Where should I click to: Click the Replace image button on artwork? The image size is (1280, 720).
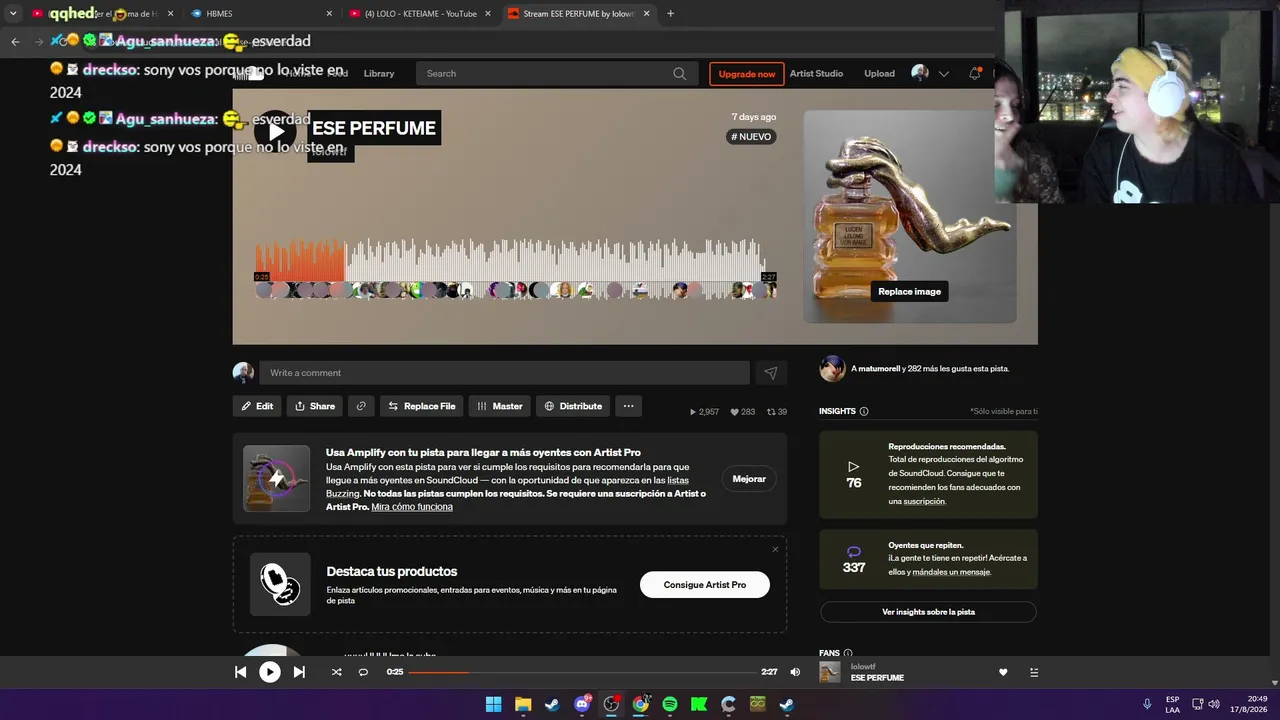[x=909, y=291]
